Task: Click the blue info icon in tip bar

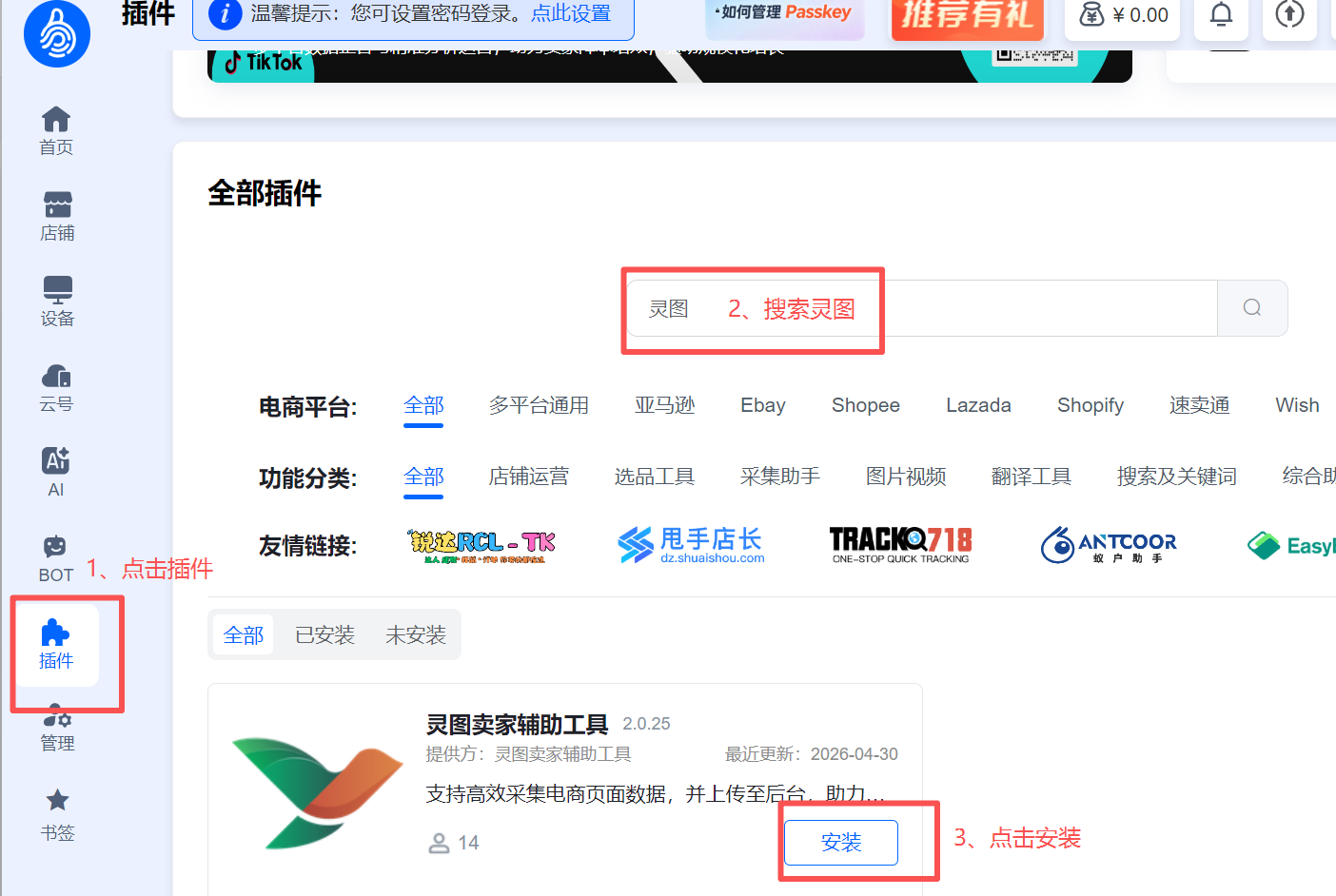Action: [225, 14]
